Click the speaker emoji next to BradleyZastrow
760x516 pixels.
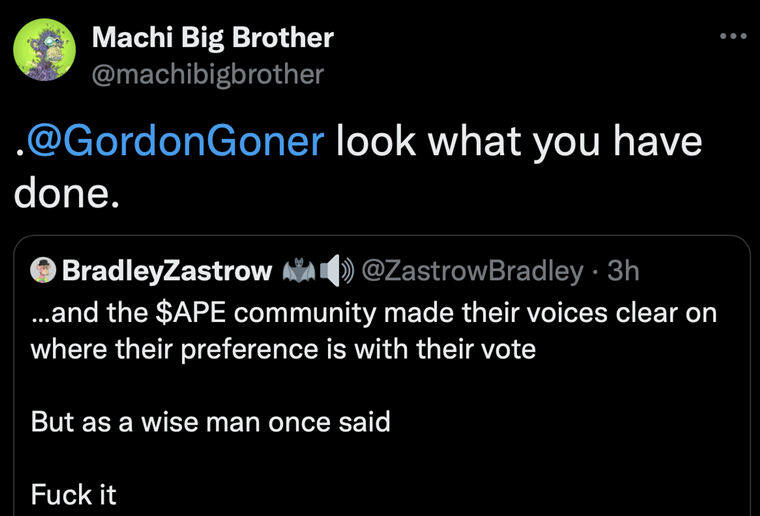point(336,270)
